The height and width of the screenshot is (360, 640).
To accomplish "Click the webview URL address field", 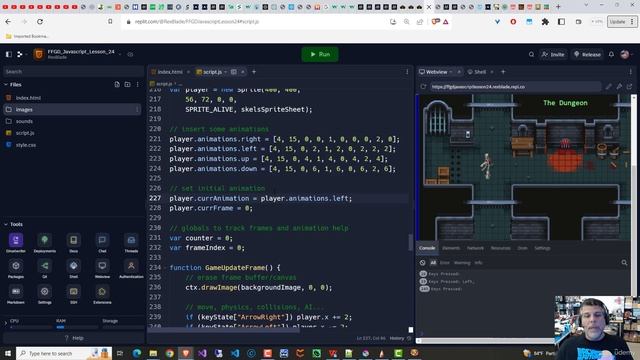I will click(x=516, y=87).
